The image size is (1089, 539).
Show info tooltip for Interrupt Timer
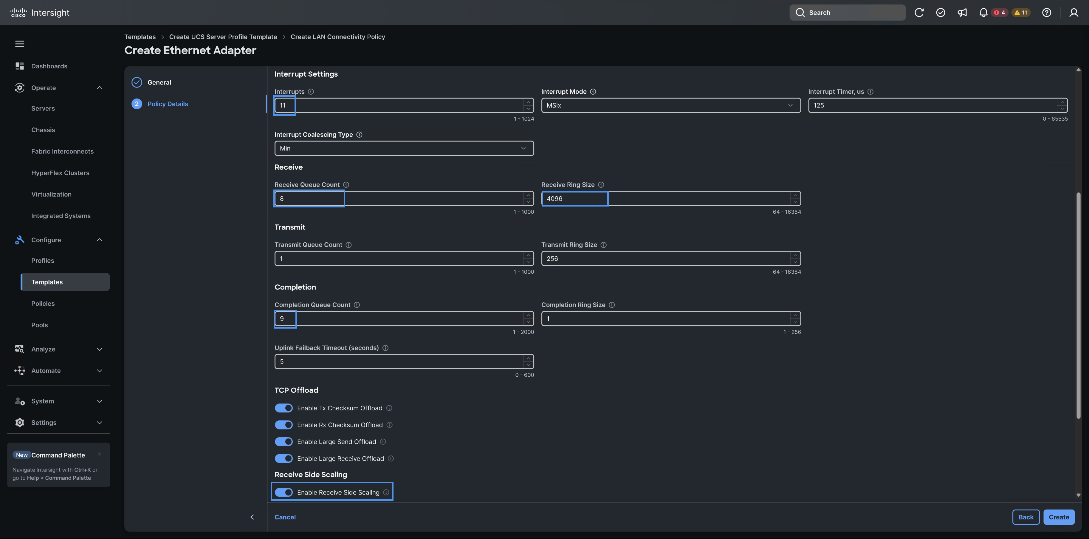click(870, 92)
